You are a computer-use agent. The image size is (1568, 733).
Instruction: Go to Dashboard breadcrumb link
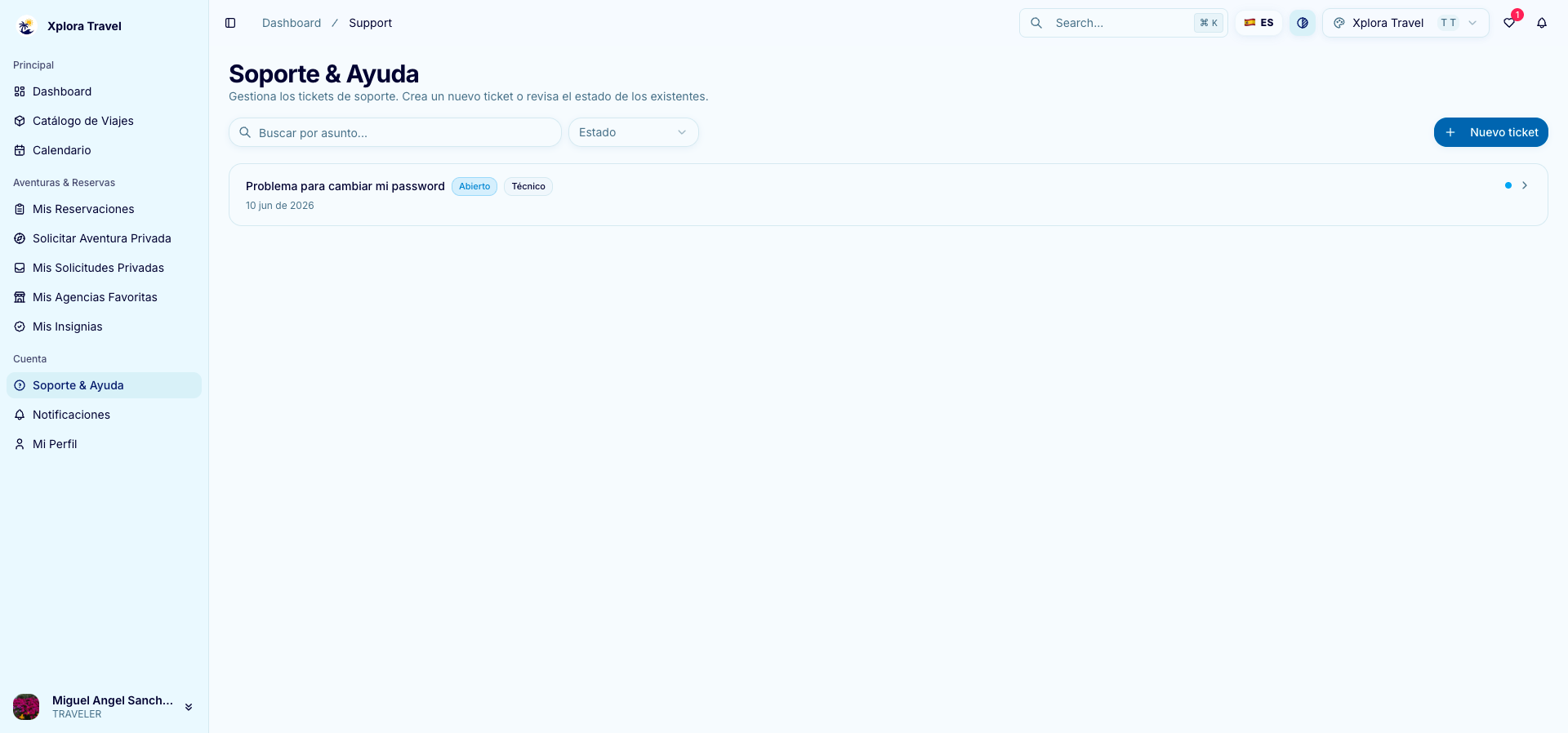(x=292, y=23)
